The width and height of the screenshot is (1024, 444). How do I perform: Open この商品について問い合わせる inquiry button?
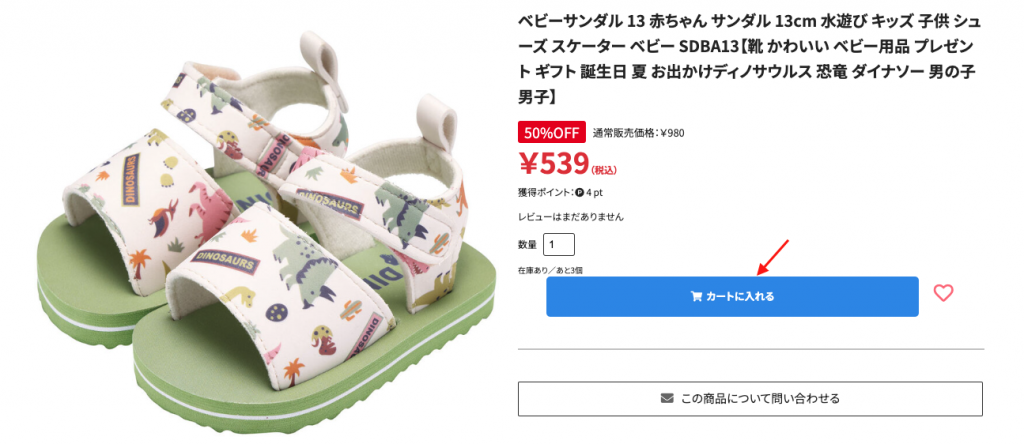750,398
